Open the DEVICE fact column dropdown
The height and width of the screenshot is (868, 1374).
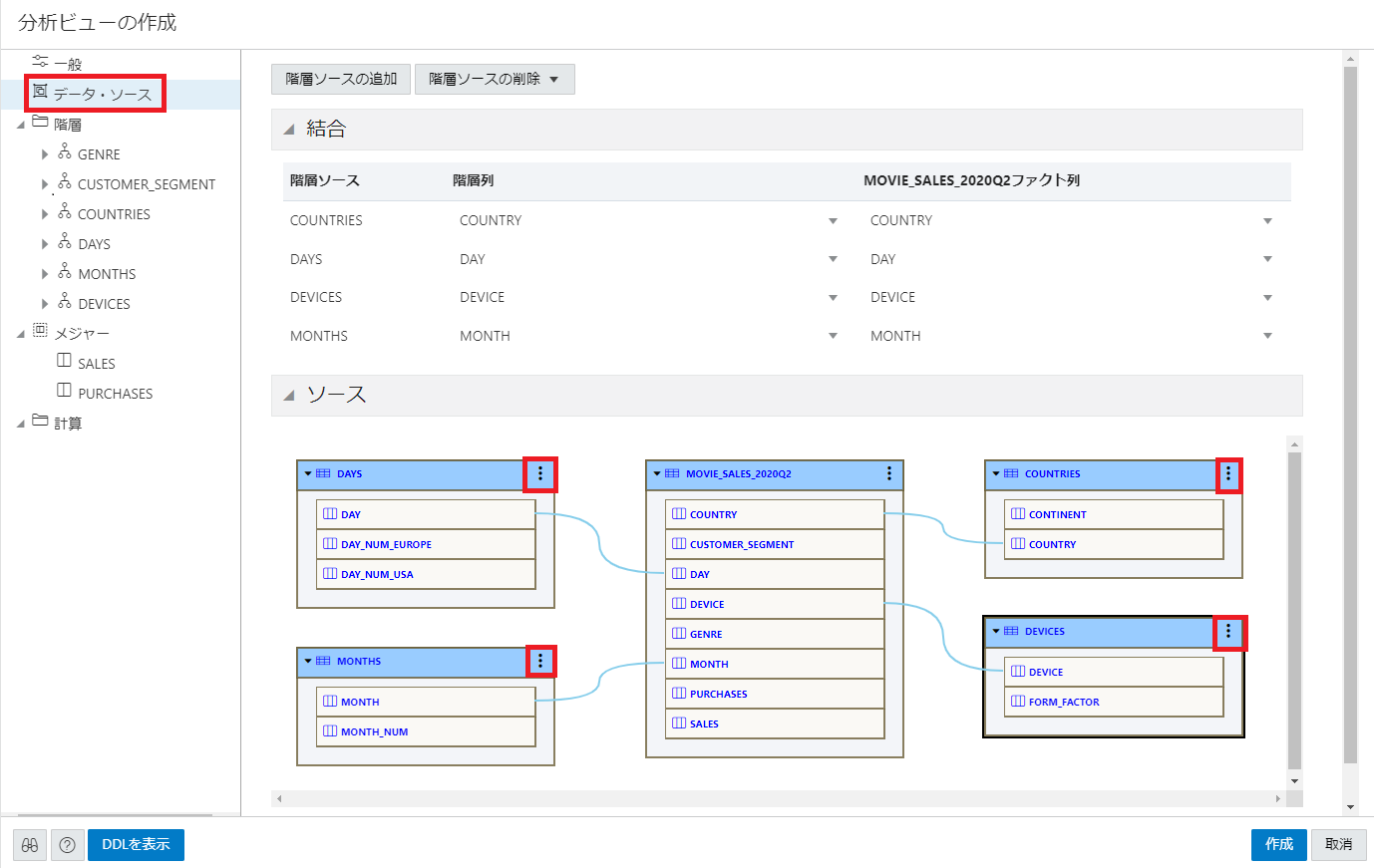pyautogui.click(x=1267, y=298)
